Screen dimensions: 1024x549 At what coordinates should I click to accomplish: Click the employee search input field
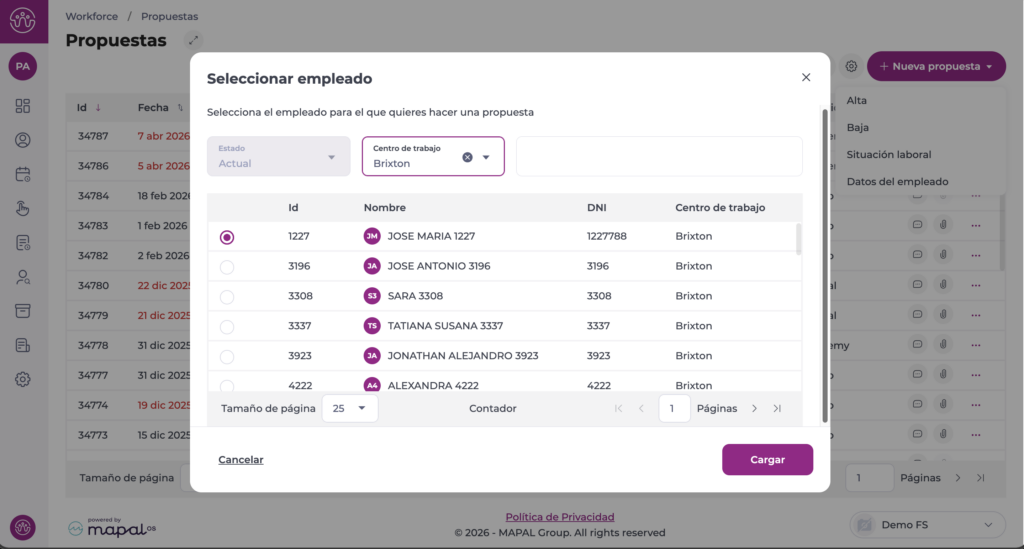659,157
